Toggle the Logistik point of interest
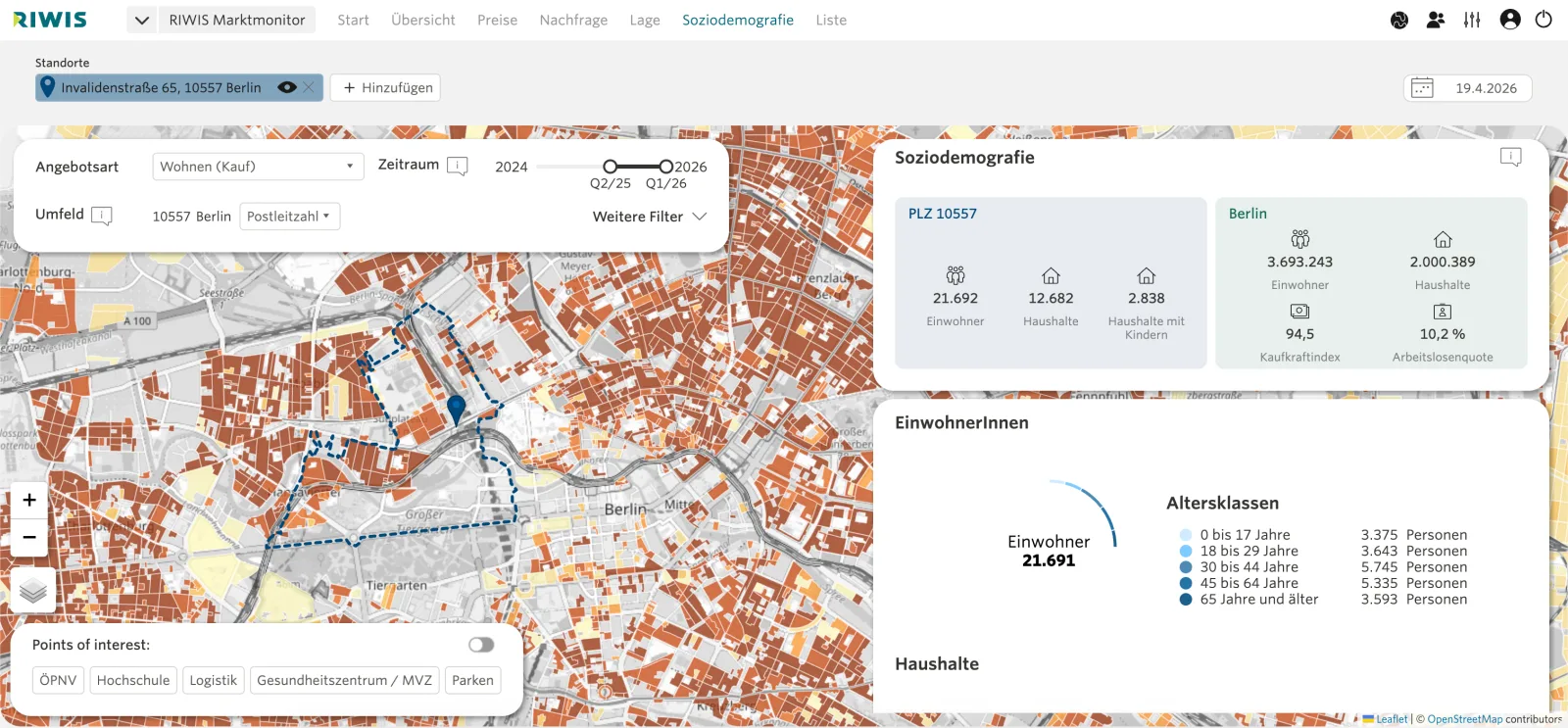 tap(213, 680)
